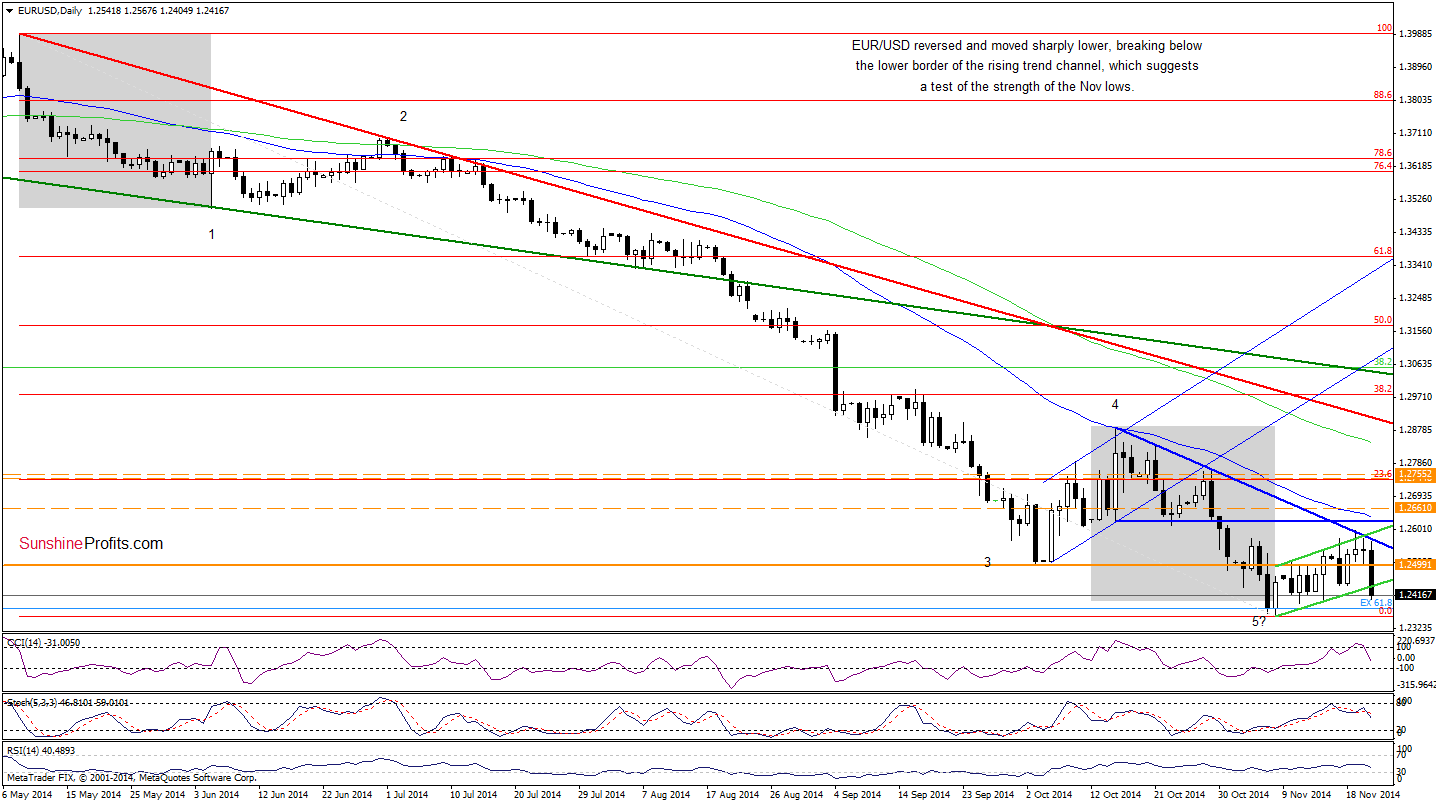
Task: Click the Fibonacci 0.0 level label
Action: coord(1386,611)
